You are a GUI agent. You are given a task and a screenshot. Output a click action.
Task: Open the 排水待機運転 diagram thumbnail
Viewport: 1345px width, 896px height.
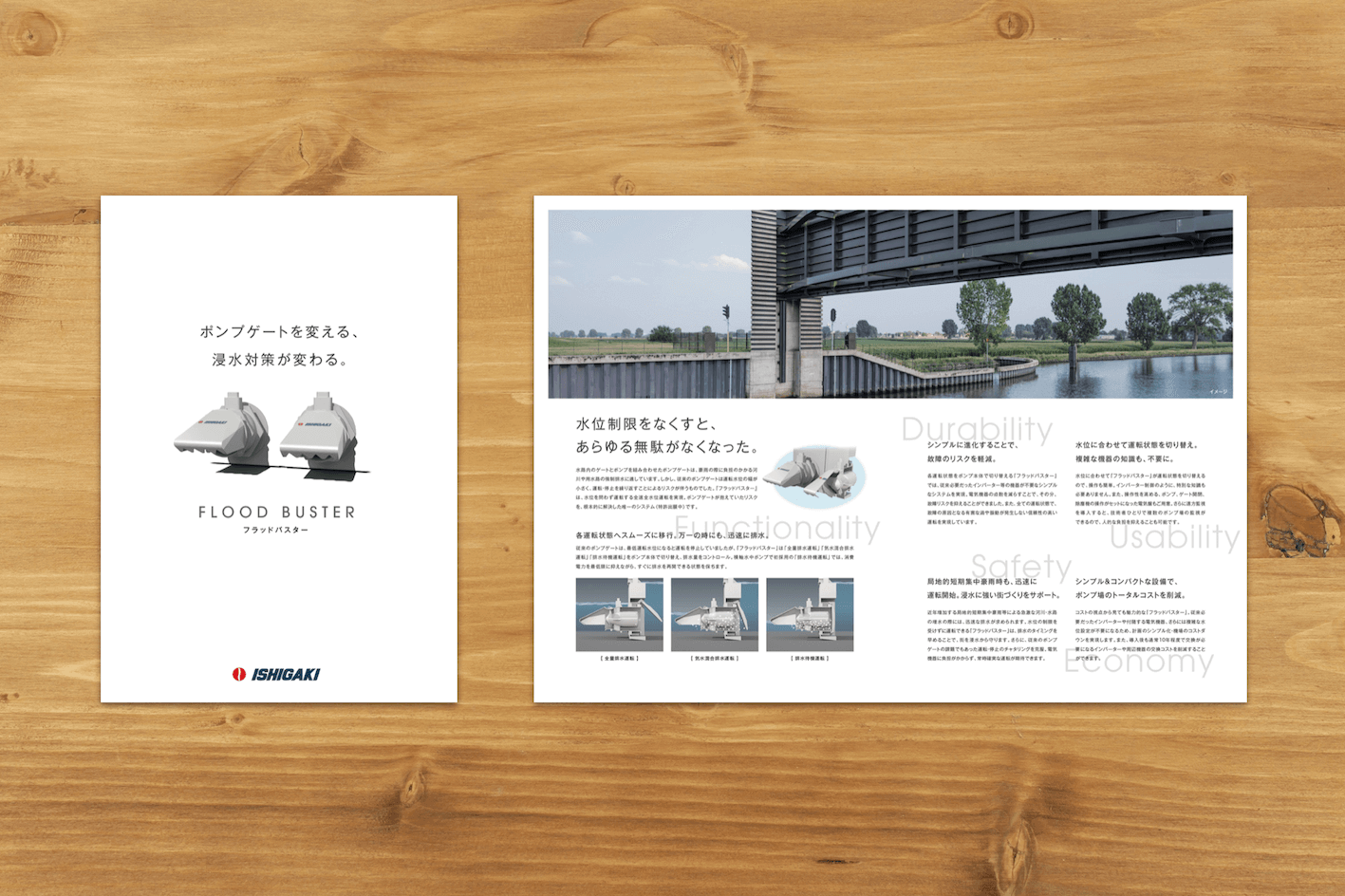point(810,614)
